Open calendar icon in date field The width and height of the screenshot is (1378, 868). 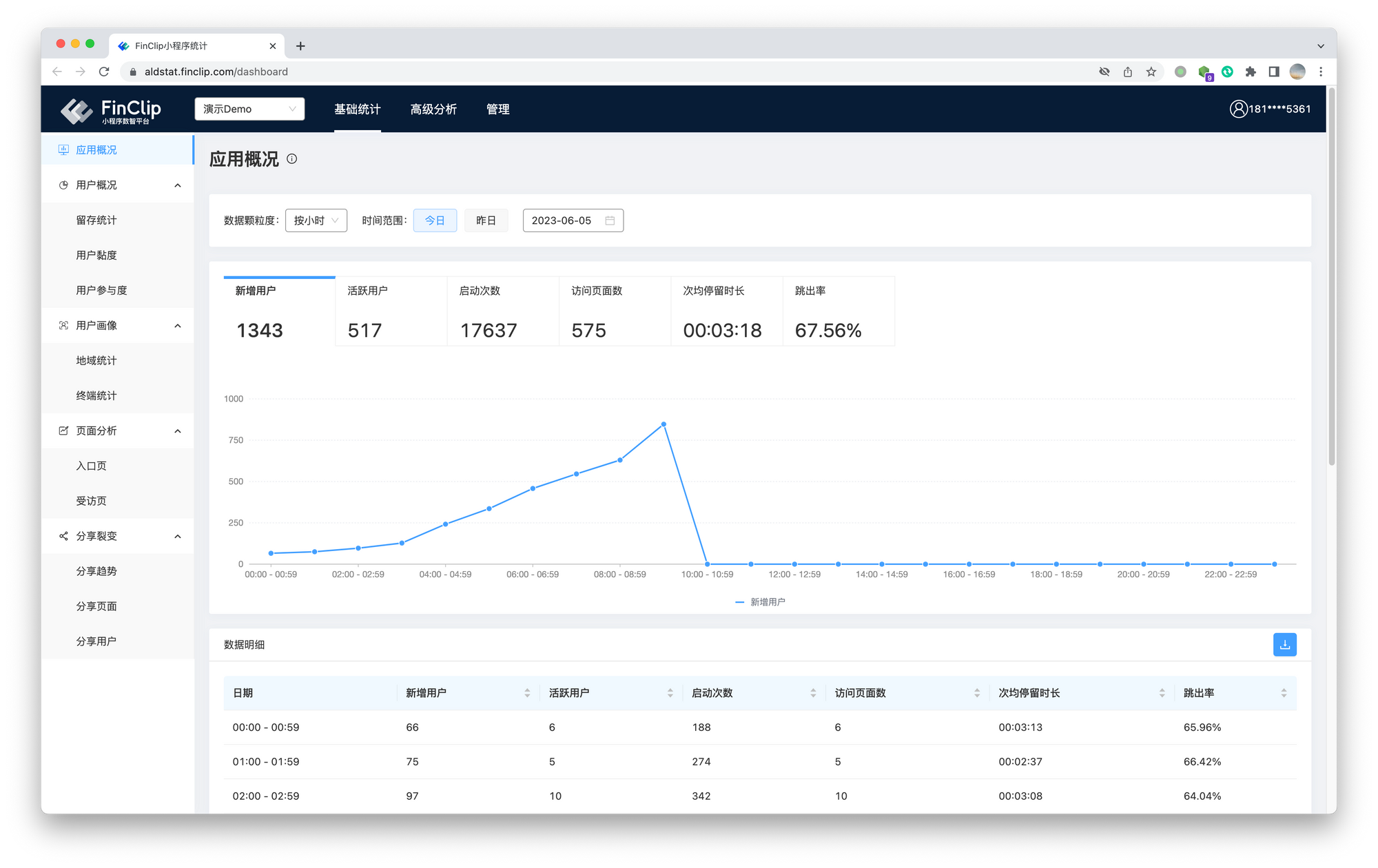click(x=610, y=220)
